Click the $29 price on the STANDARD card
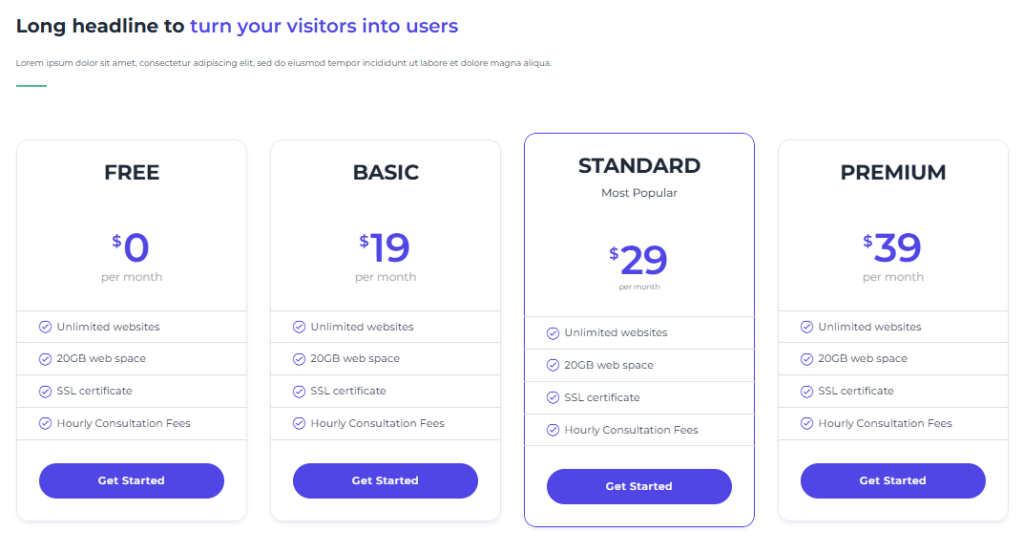1024x553 pixels. (638, 260)
